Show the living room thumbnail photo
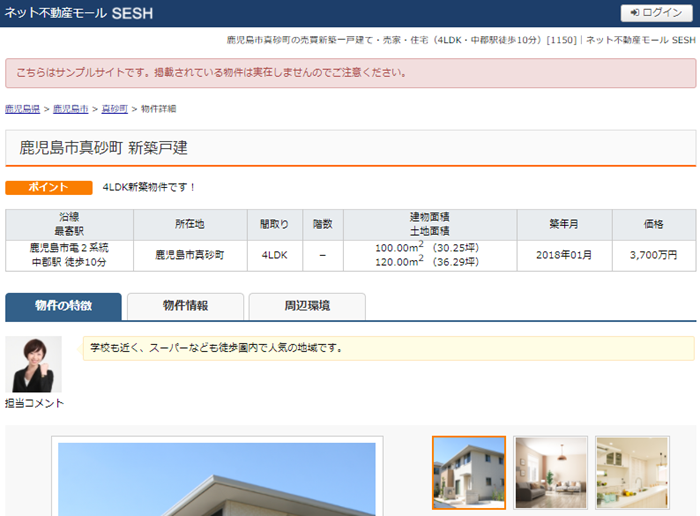Screen dimensions: 700x516 point(551,472)
